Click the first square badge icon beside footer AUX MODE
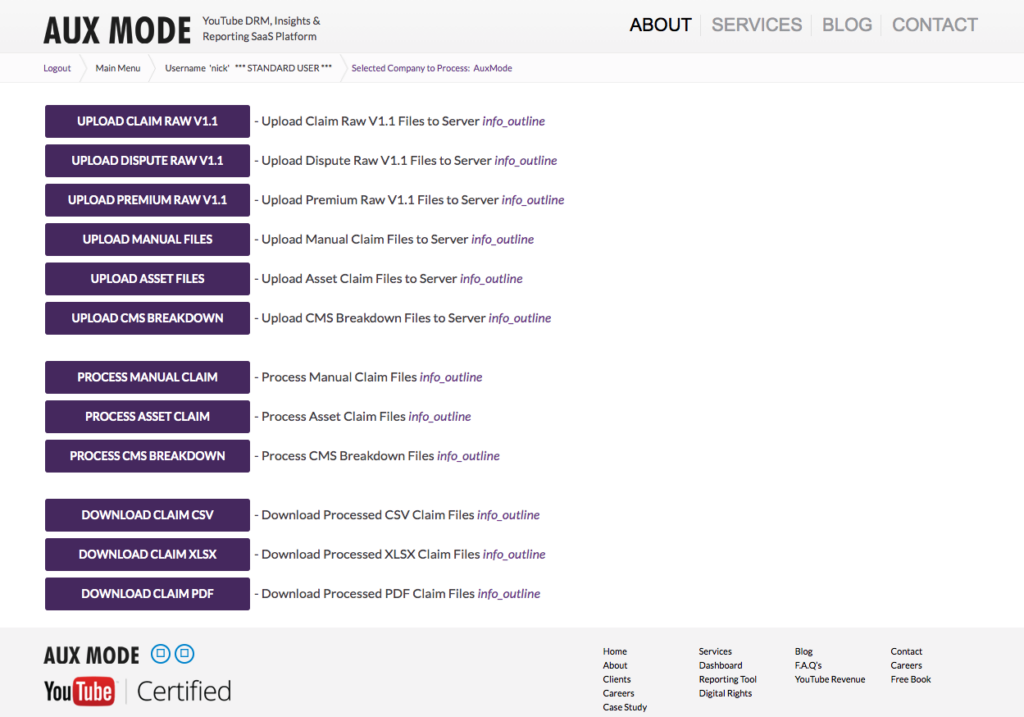Image resolution: width=1024 pixels, height=717 pixels. pyautogui.click(x=161, y=654)
